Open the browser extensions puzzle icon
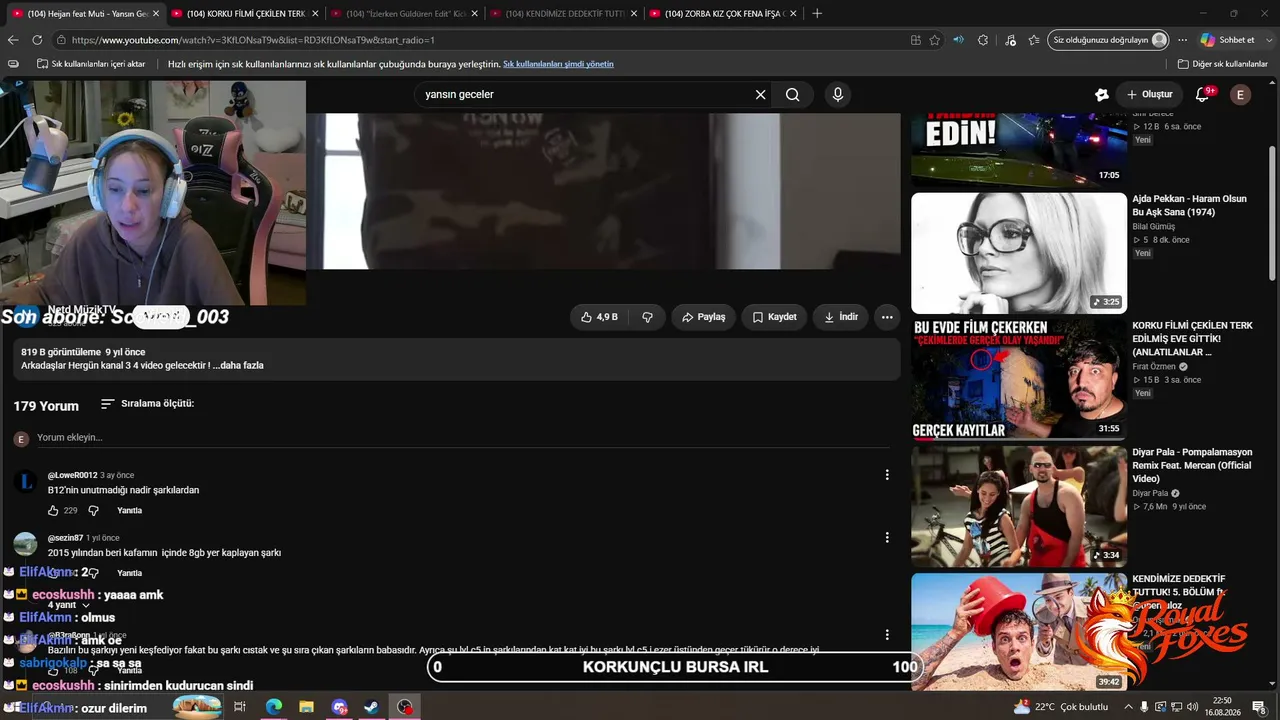This screenshot has width=1280, height=720. 983,40
